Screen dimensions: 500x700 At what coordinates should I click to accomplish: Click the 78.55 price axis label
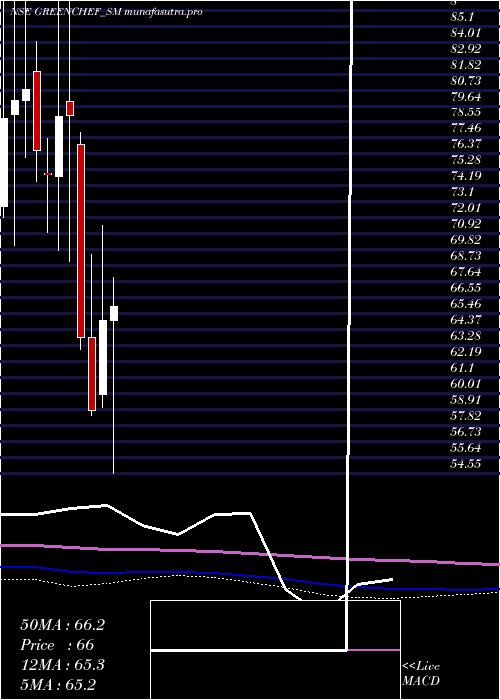click(x=466, y=112)
